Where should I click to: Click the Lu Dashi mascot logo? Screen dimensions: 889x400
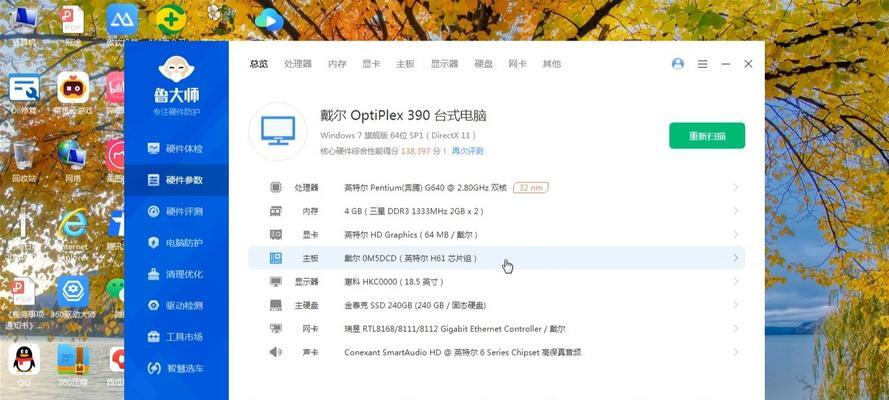(x=176, y=70)
